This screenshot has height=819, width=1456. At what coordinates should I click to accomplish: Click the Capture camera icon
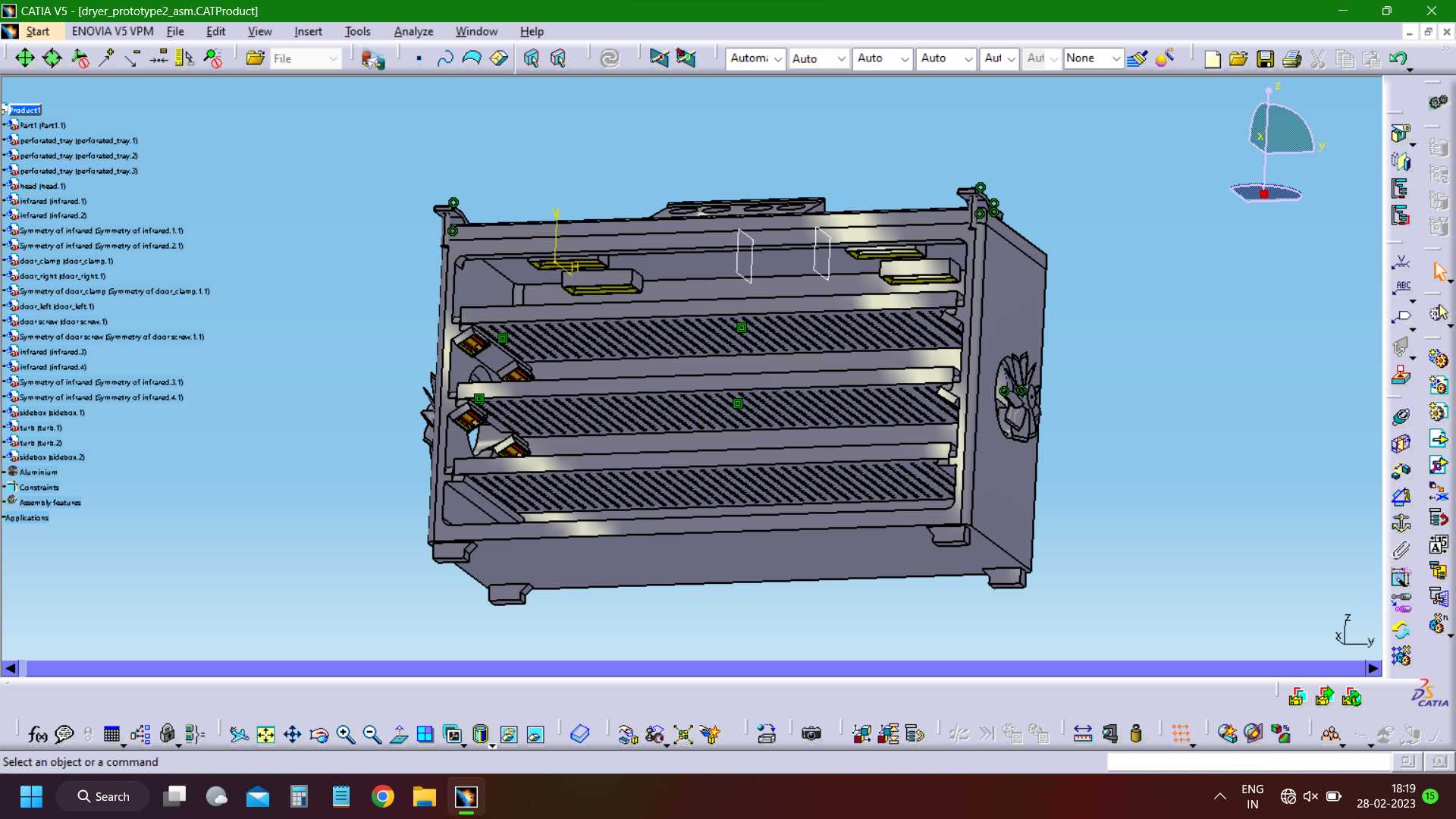tap(811, 734)
